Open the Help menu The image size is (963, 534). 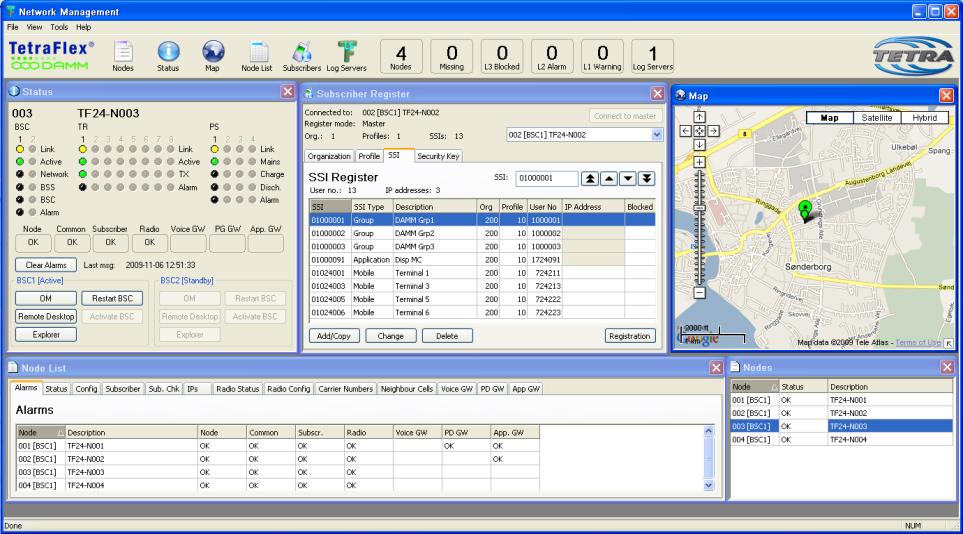point(84,27)
